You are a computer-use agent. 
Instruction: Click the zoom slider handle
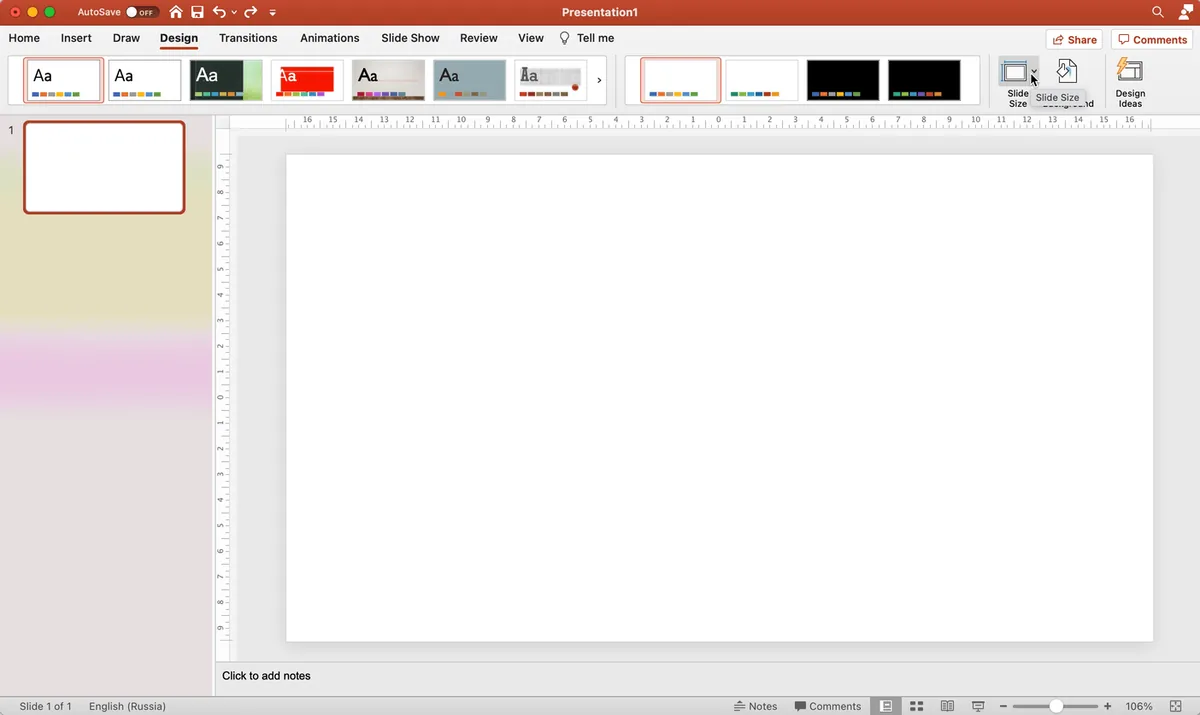(x=1056, y=706)
